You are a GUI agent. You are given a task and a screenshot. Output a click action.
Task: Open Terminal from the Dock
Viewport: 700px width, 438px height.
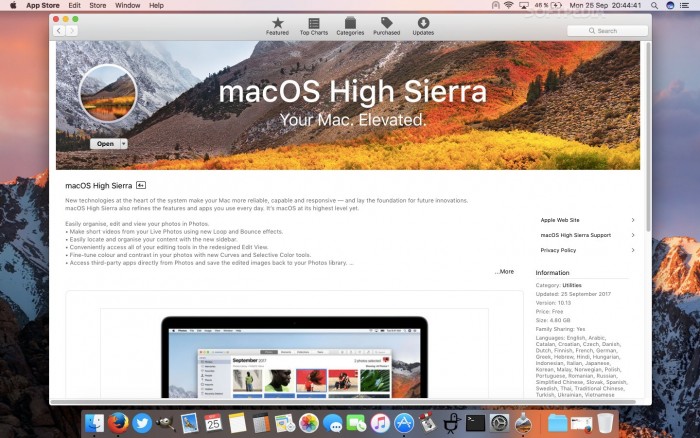pos(475,423)
